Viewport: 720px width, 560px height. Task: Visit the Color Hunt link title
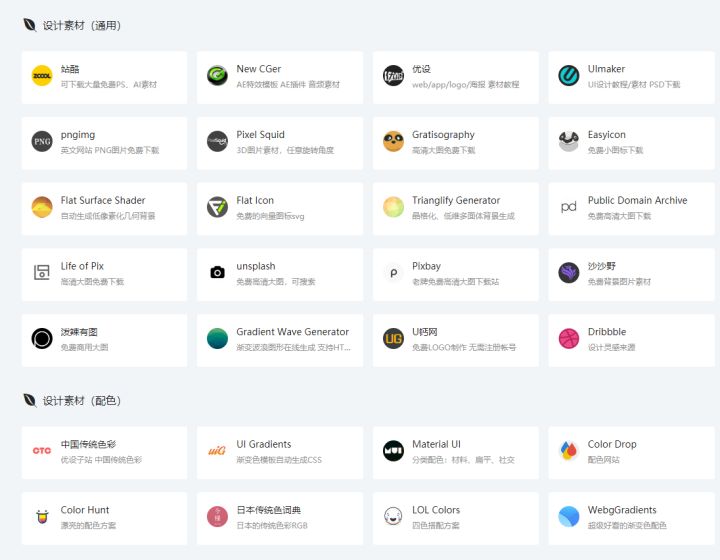click(85, 510)
